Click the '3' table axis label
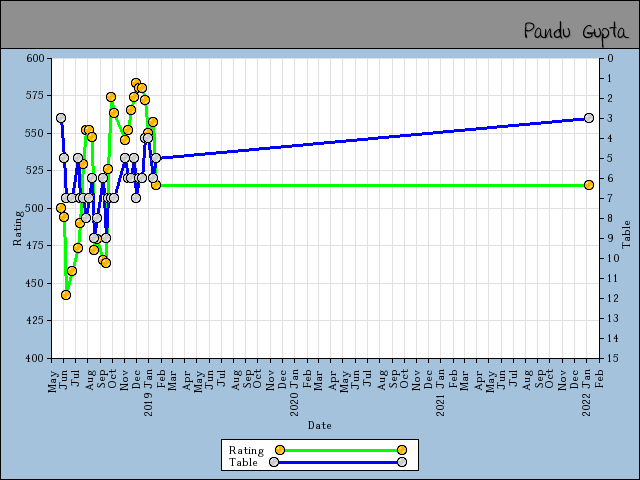 click(611, 118)
